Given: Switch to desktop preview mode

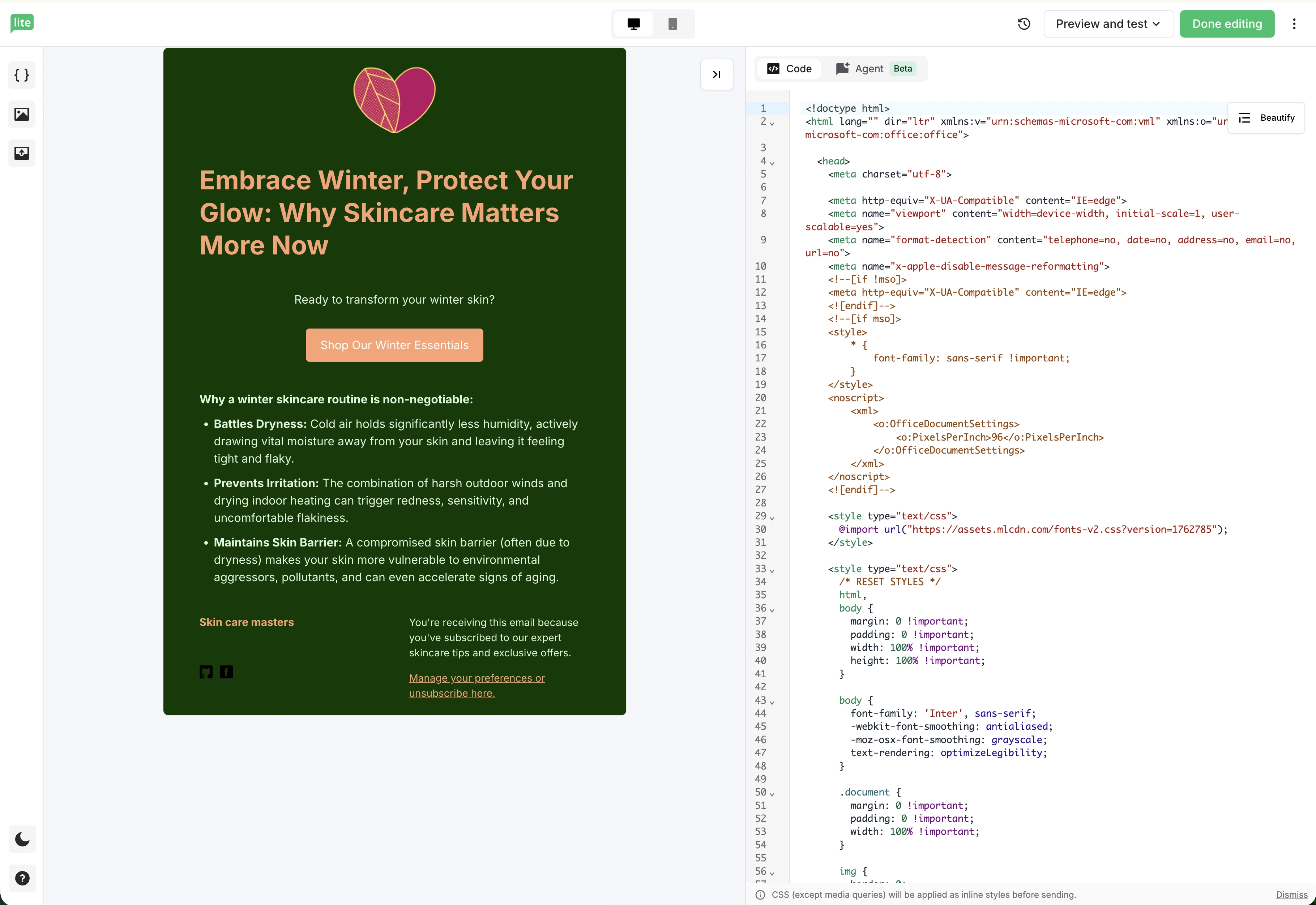Looking at the screenshot, I should click(x=634, y=24).
